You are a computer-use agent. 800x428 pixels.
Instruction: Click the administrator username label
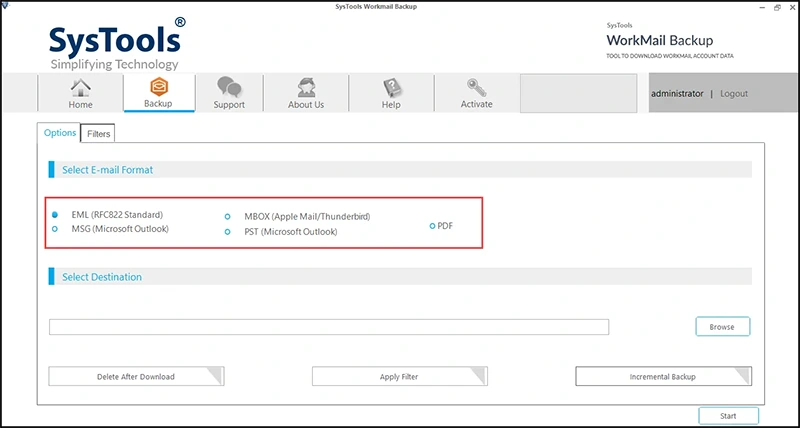pos(677,94)
